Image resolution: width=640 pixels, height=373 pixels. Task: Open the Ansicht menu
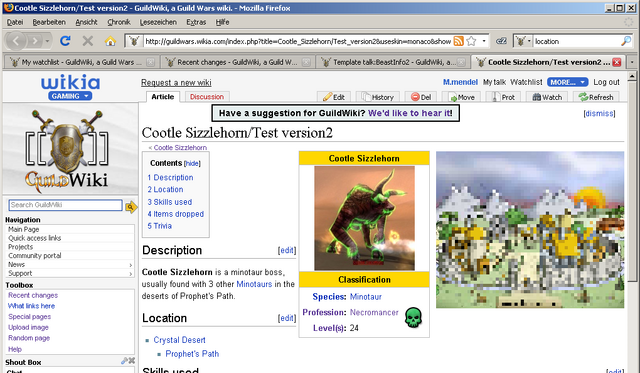coord(86,22)
